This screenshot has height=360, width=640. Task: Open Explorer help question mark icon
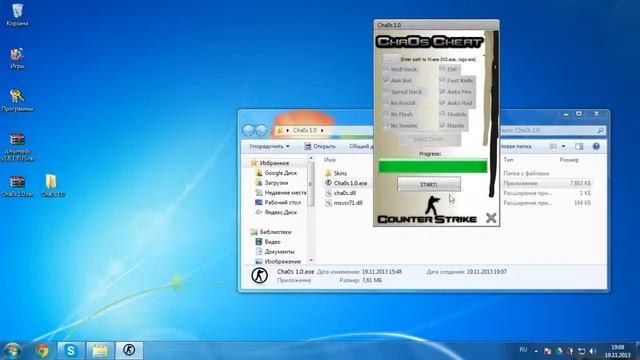click(x=596, y=146)
